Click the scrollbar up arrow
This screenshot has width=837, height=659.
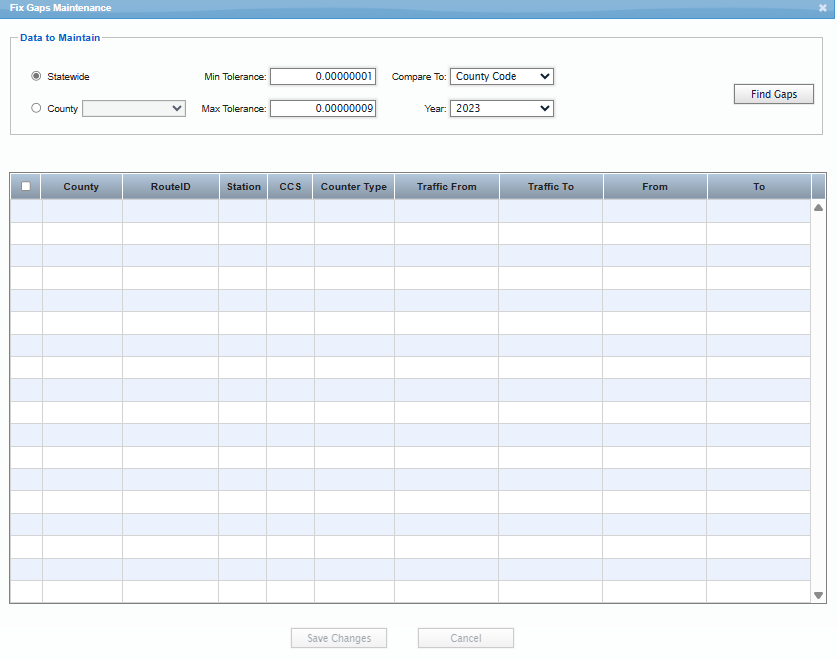817,206
